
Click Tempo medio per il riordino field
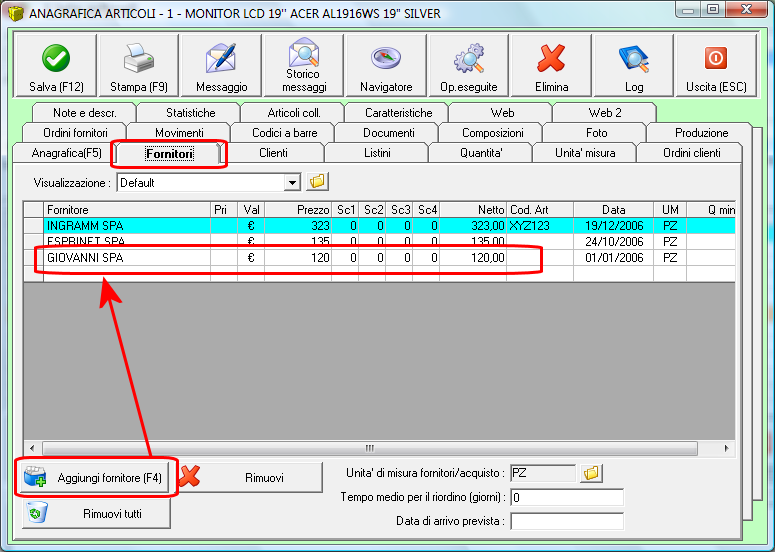pyautogui.click(x=567, y=497)
